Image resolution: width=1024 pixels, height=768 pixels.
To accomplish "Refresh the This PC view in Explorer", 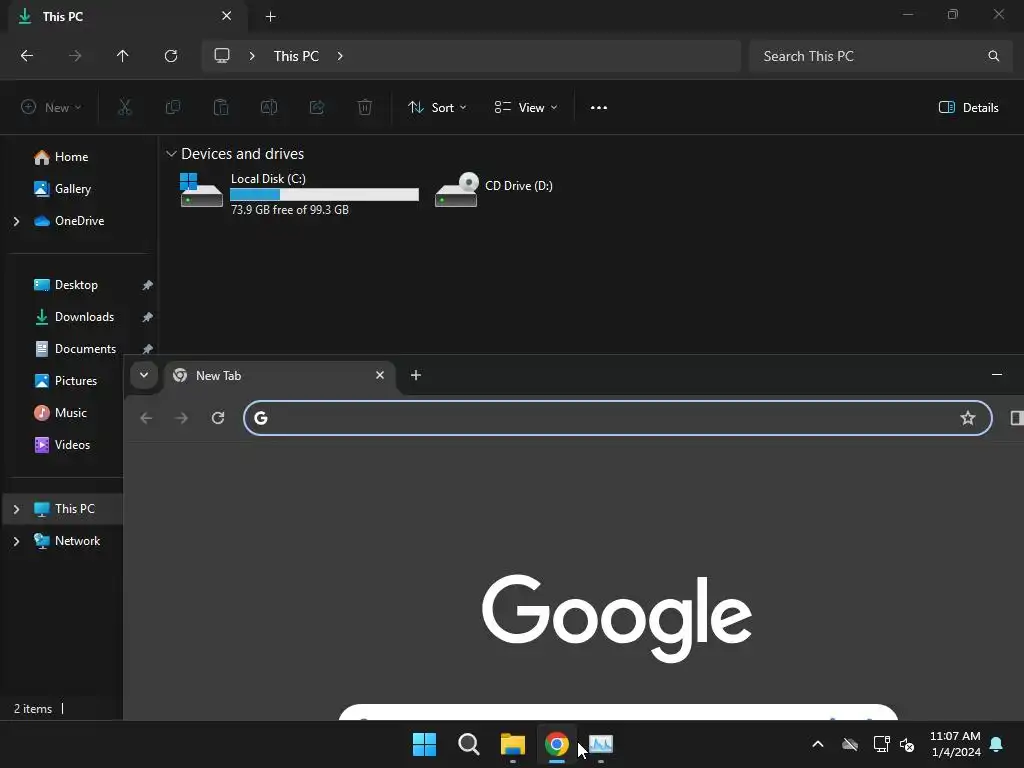I will pyautogui.click(x=171, y=56).
